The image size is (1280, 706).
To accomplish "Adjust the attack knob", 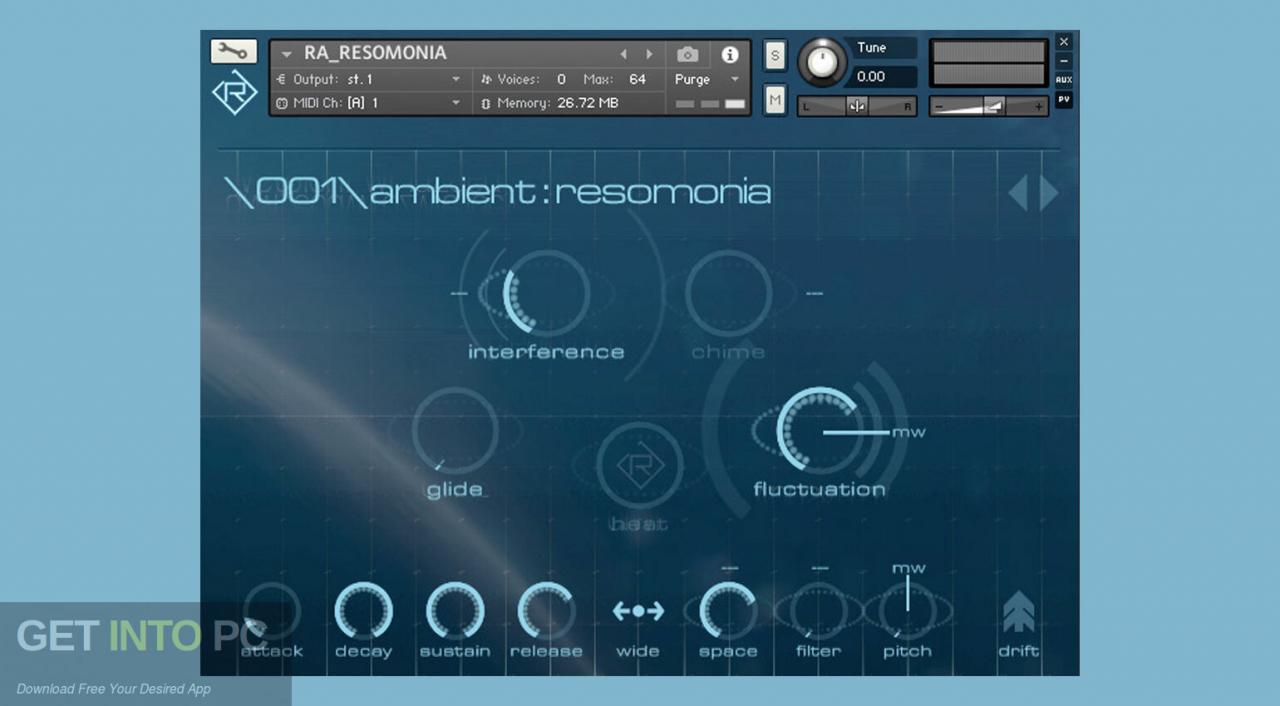I will click(x=271, y=611).
